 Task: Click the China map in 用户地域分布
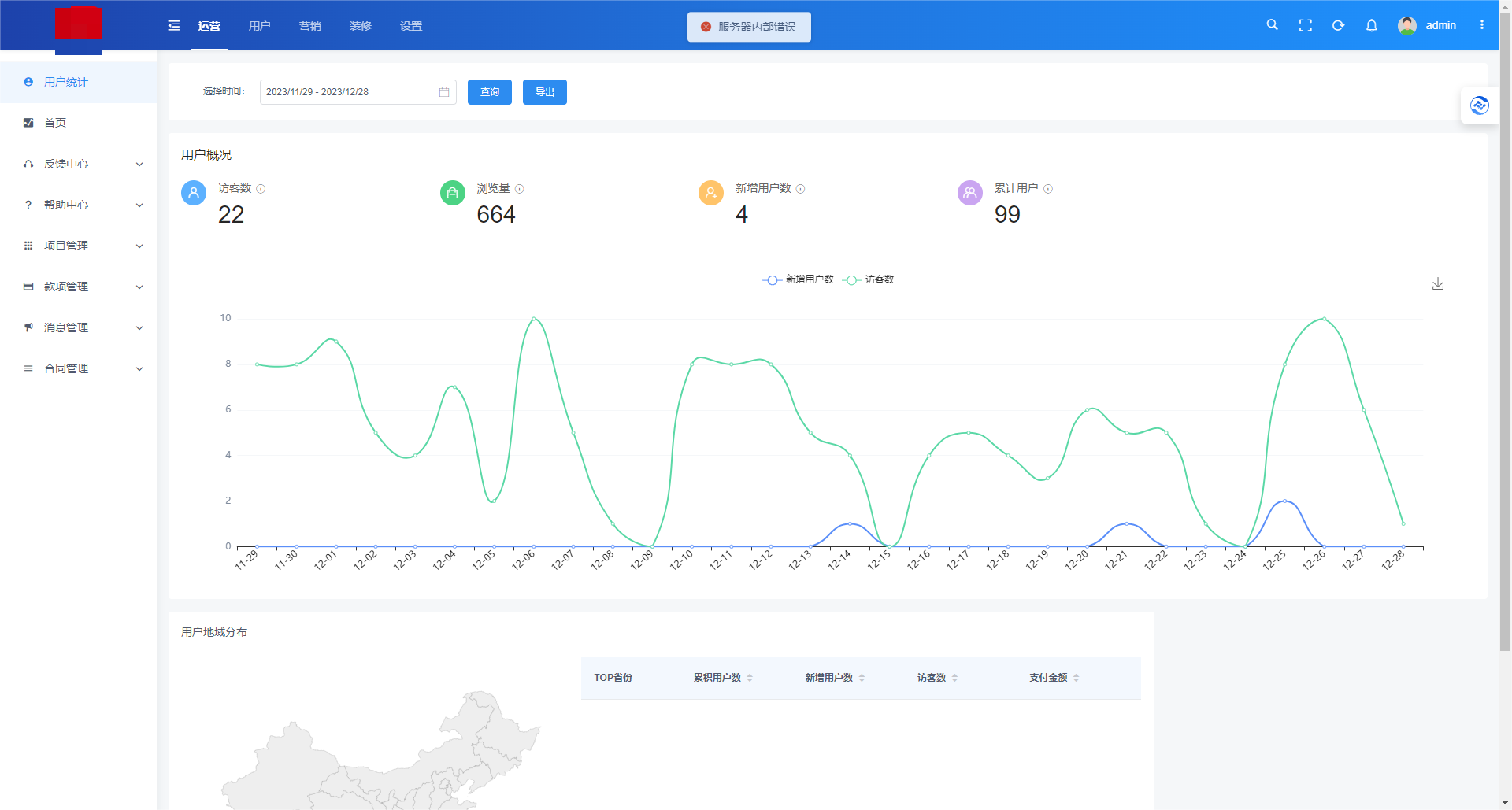381,750
